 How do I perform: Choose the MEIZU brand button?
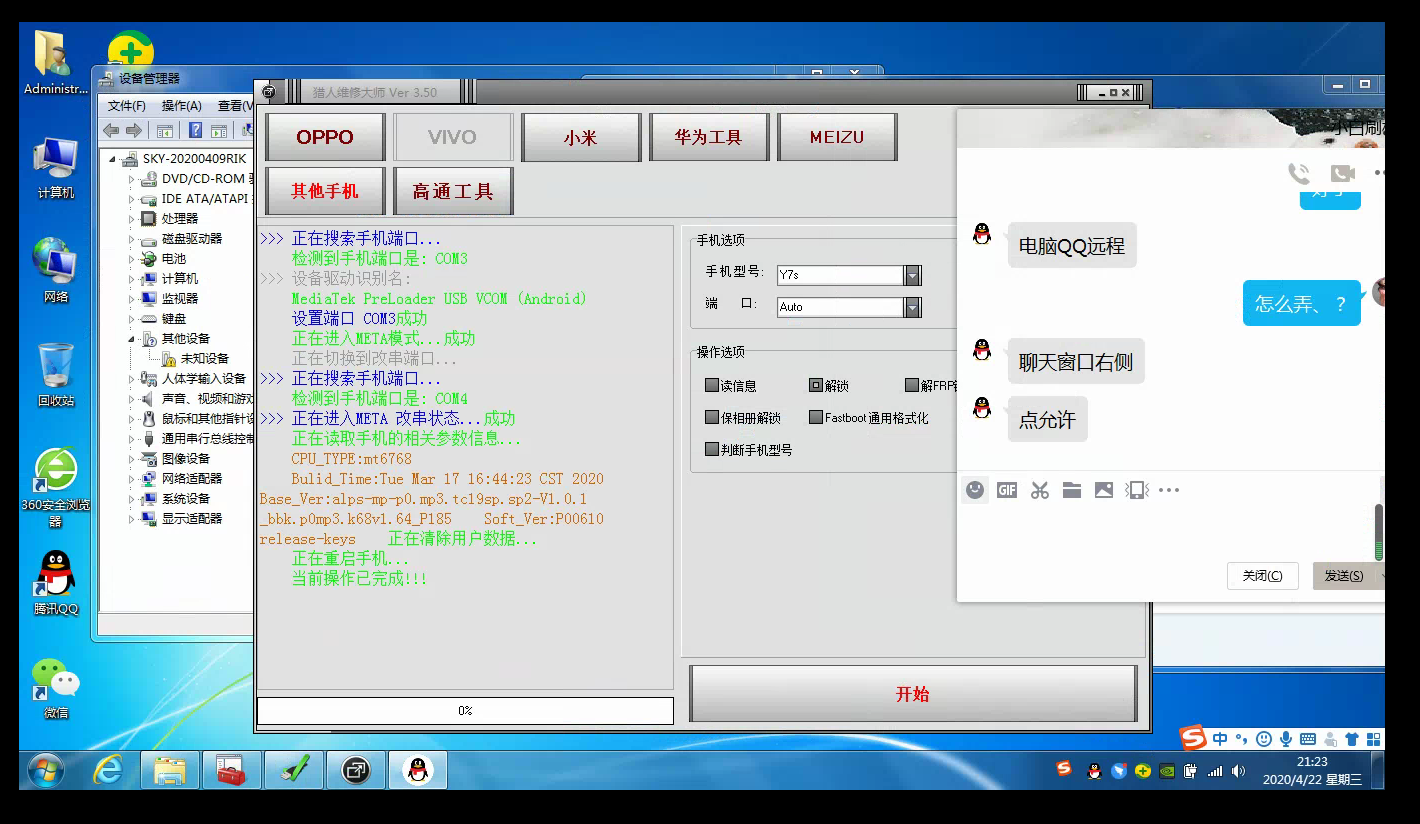[836, 137]
